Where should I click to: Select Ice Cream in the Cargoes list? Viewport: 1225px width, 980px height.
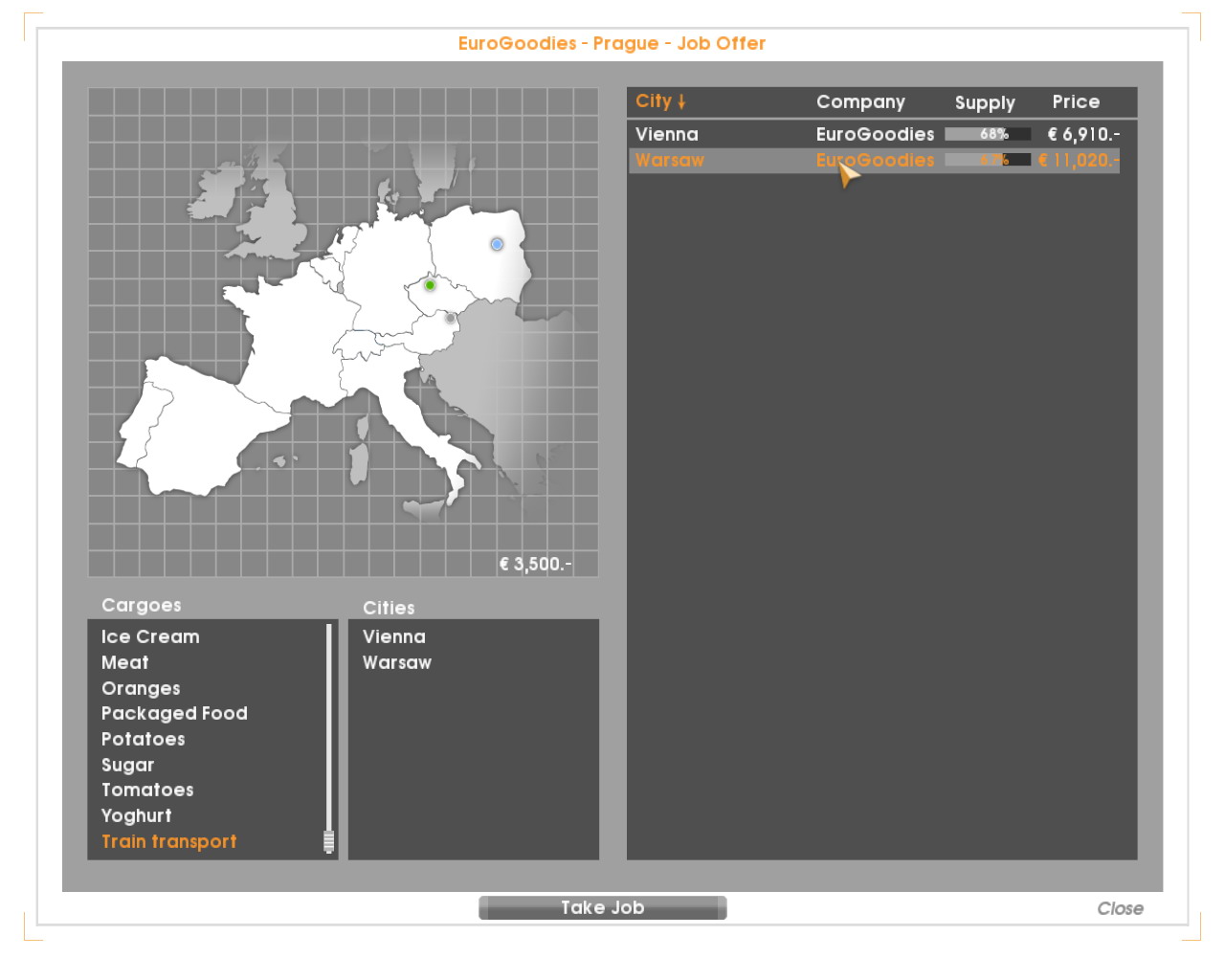(x=150, y=637)
